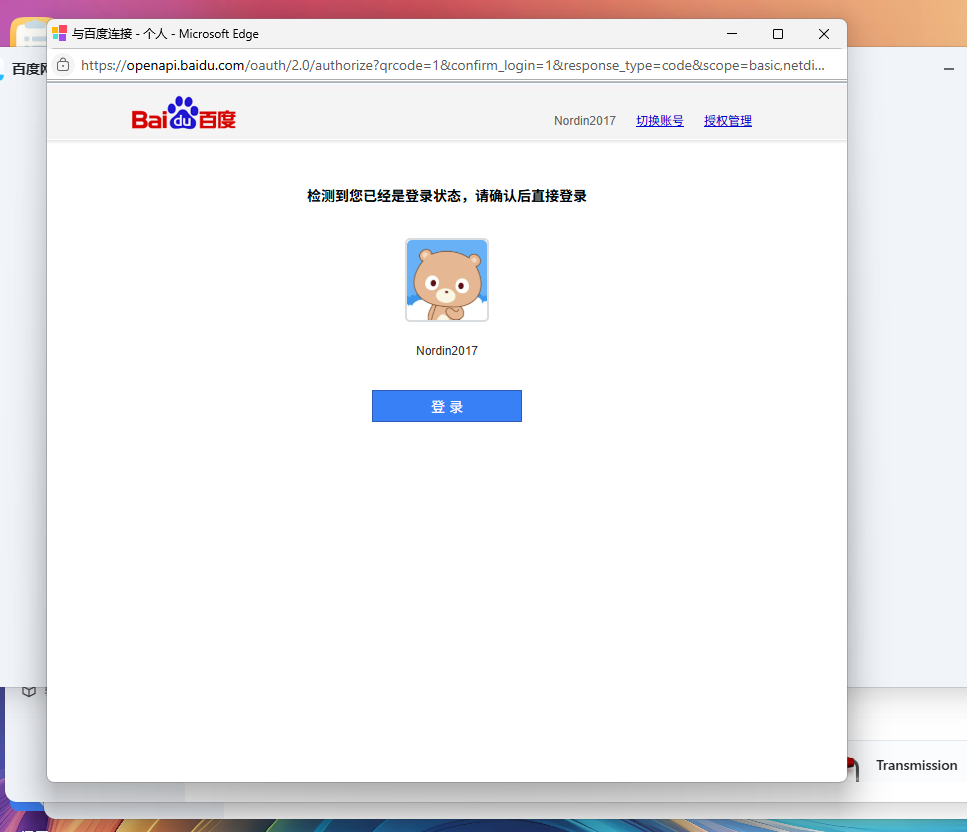The height and width of the screenshot is (832, 967).
Task: Minimize the background window behind Edge
Action: click(948, 68)
